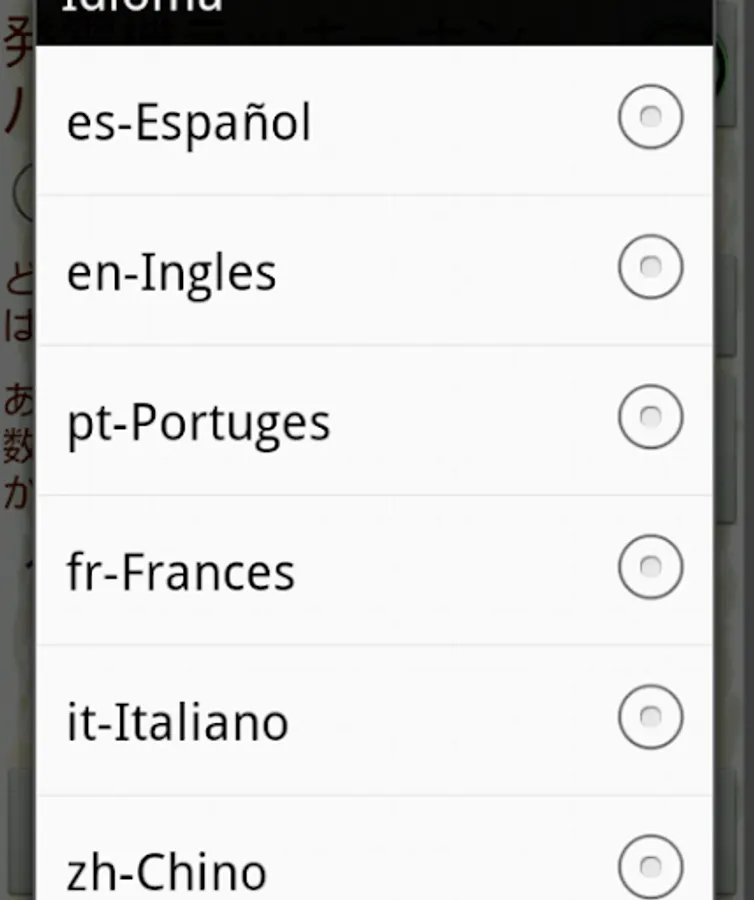Screen dimensions: 754x900
Task: Select the fr-Frances radio button
Action: coord(650,567)
